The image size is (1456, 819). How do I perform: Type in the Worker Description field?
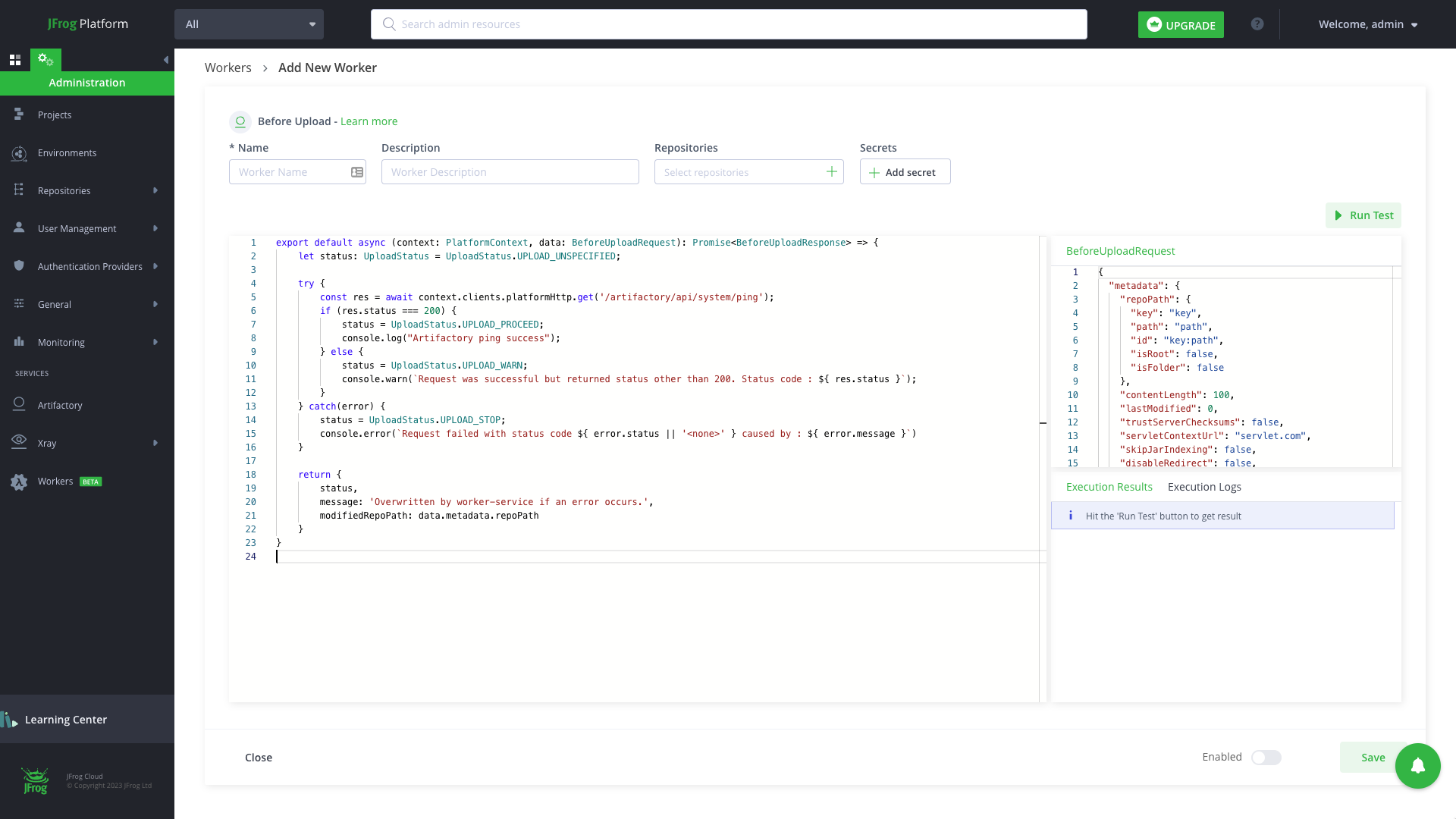pos(510,171)
